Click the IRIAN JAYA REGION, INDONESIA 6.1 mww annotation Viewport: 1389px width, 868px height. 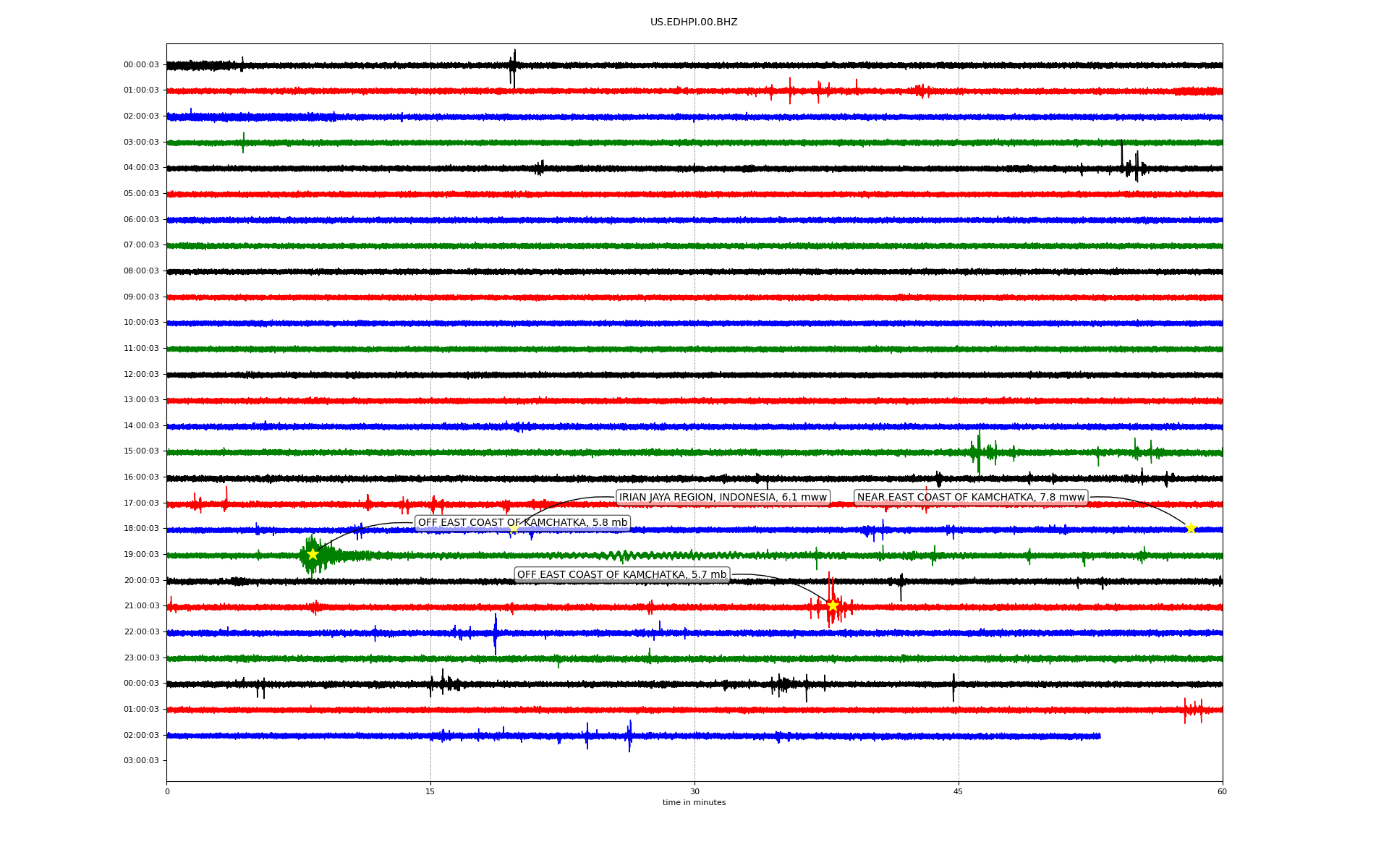tap(723, 497)
